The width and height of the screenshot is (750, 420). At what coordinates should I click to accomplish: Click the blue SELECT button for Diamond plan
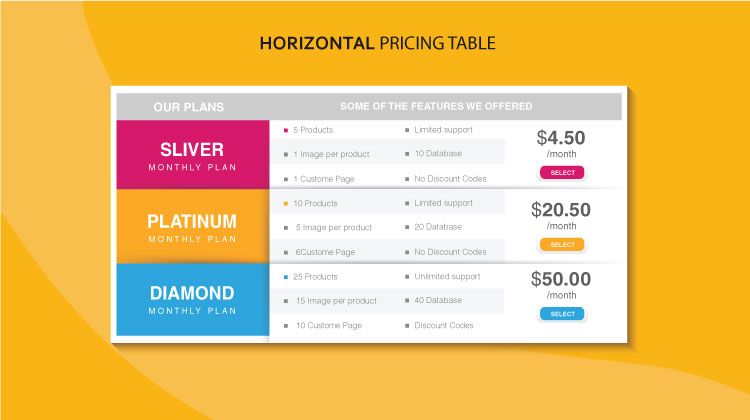point(562,314)
